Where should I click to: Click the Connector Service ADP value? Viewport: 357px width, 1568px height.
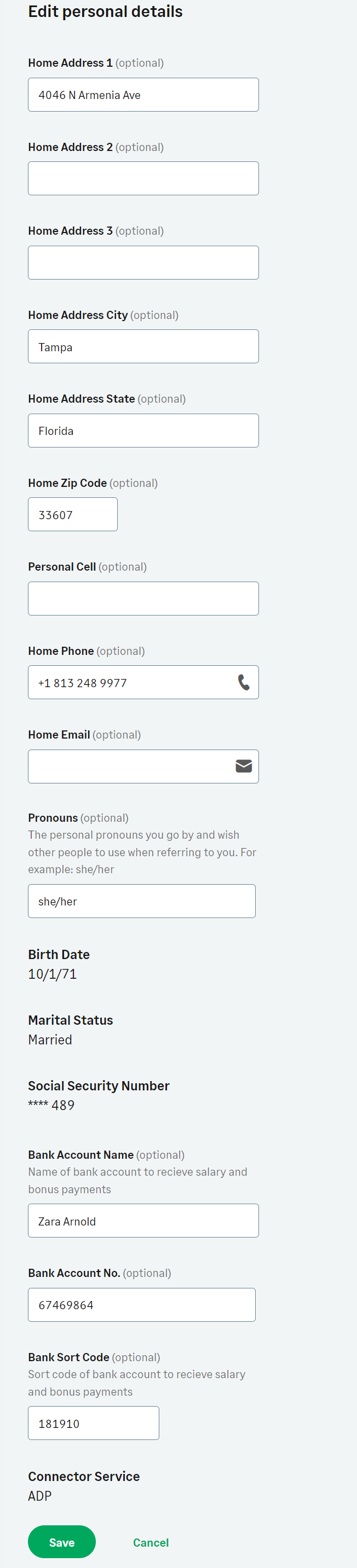point(39,1496)
